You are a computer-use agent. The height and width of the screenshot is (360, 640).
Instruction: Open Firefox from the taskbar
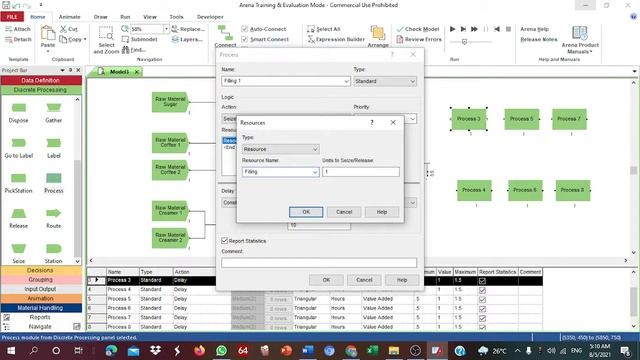200,350
